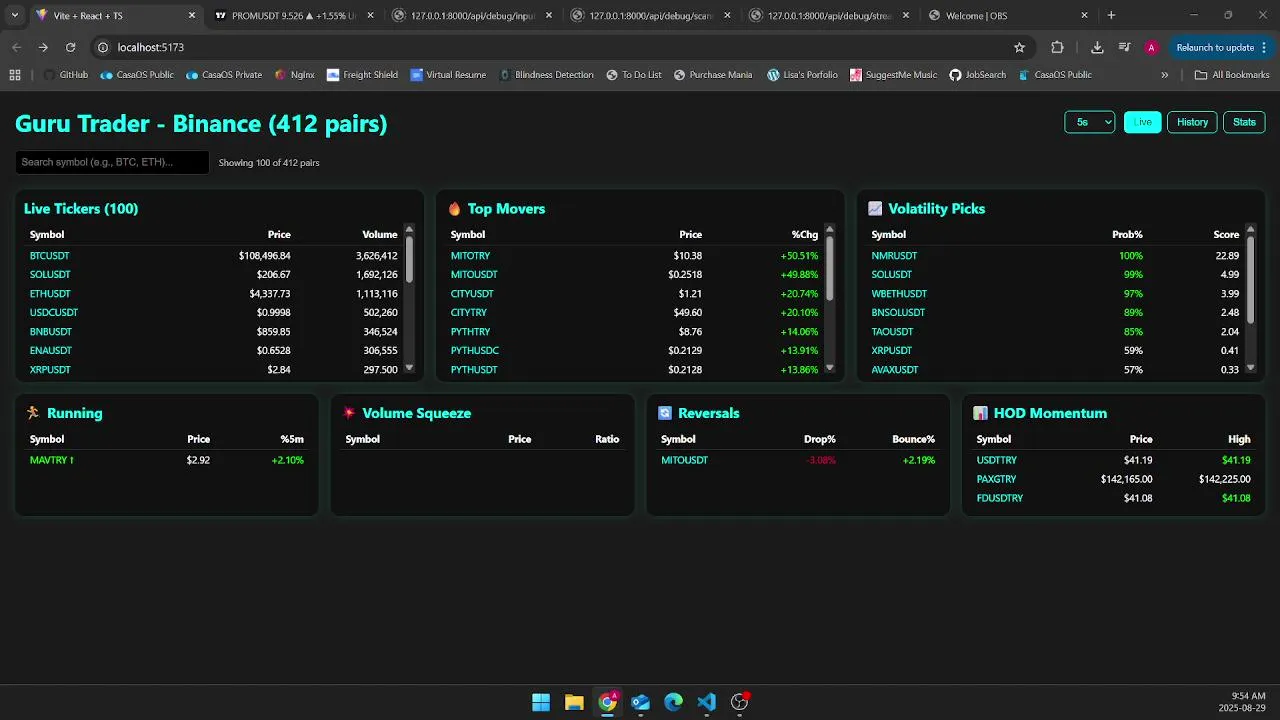Open Microsoft Edge from taskbar
Screen dimensions: 1280x720
[x=673, y=702]
